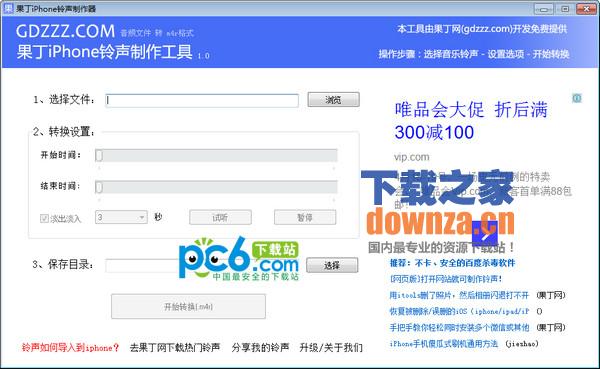Image resolution: width=600 pixels, height=369 pixels.
Task: Open 推荐：不卡、安全的百度杀毒软件 link
Action: (452, 263)
